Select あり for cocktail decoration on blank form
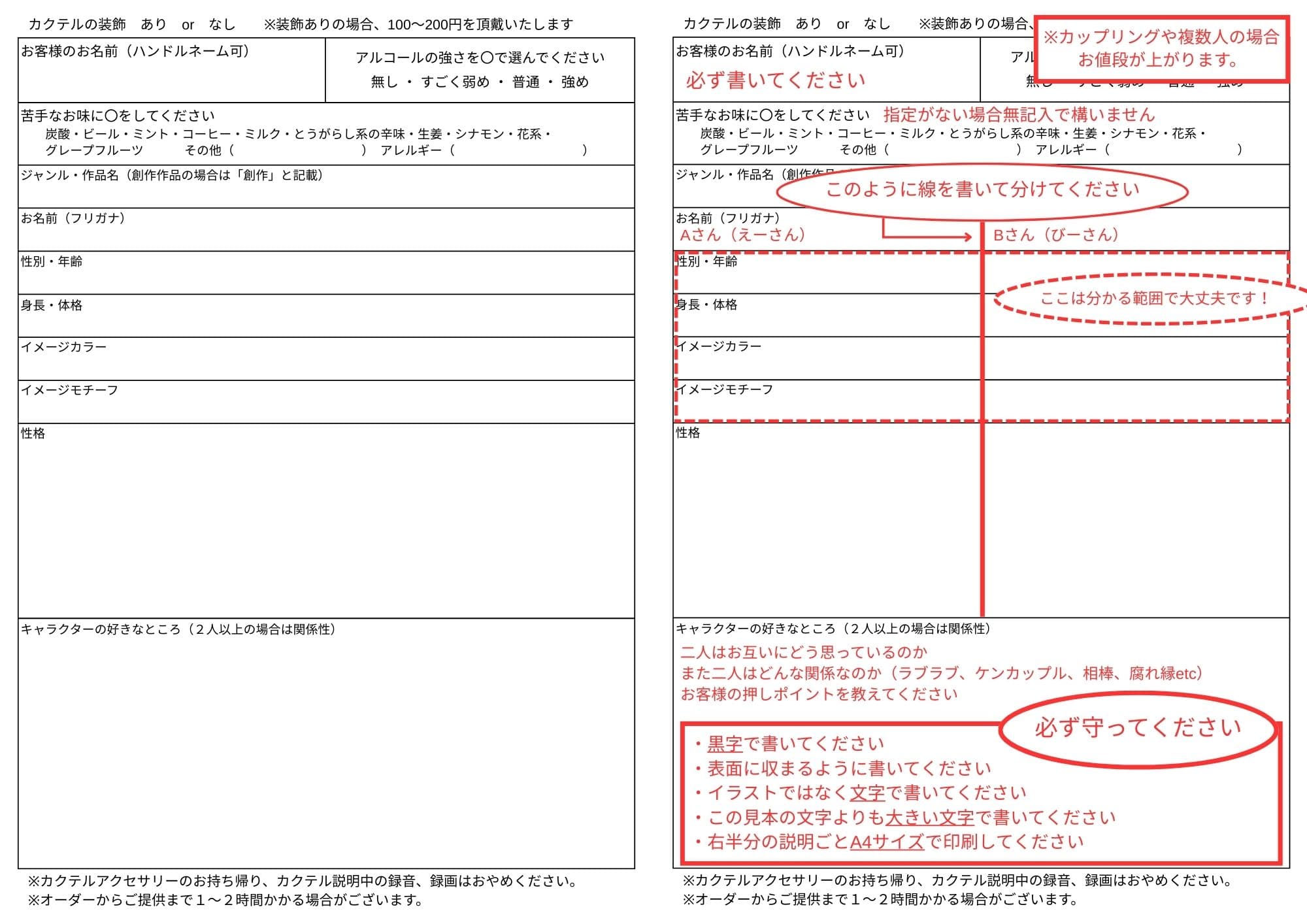 pyautogui.click(x=153, y=24)
